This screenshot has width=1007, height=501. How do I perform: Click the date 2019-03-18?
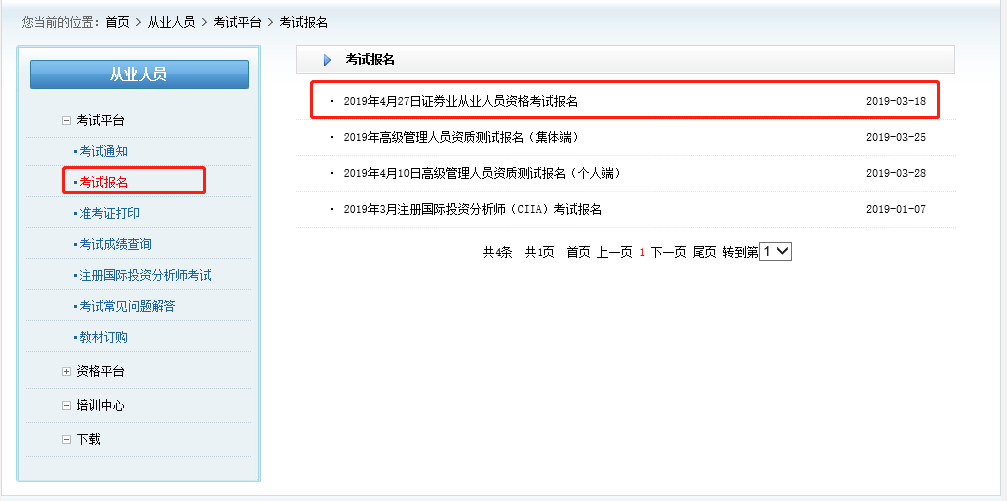pos(896,101)
